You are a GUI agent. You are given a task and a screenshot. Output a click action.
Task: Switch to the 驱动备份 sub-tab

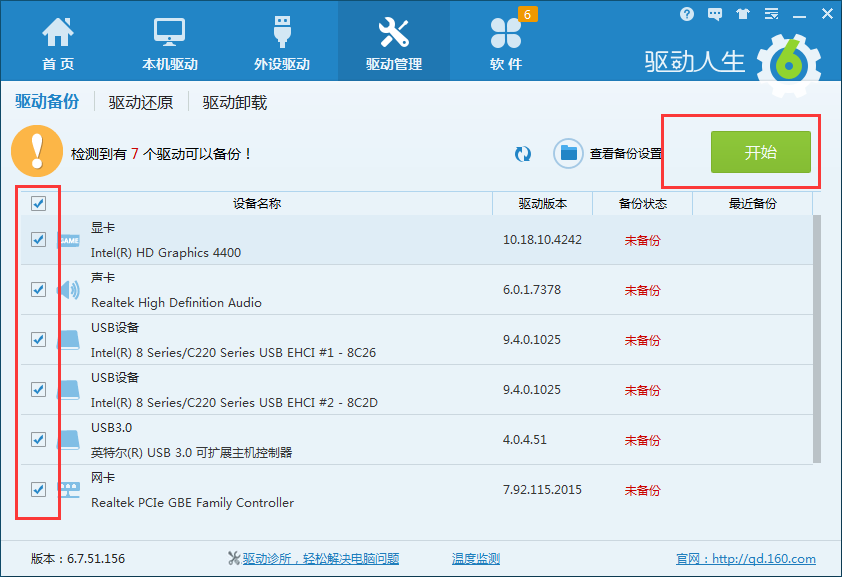click(x=47, y=101)
